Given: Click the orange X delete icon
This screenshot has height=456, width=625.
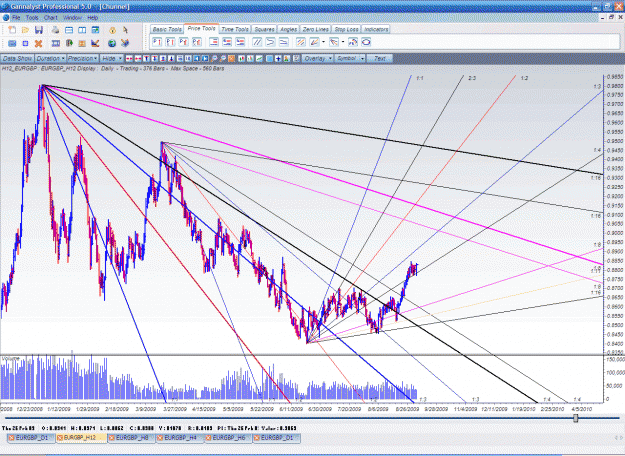Looking at the screenshot, I should coord(38,43).
